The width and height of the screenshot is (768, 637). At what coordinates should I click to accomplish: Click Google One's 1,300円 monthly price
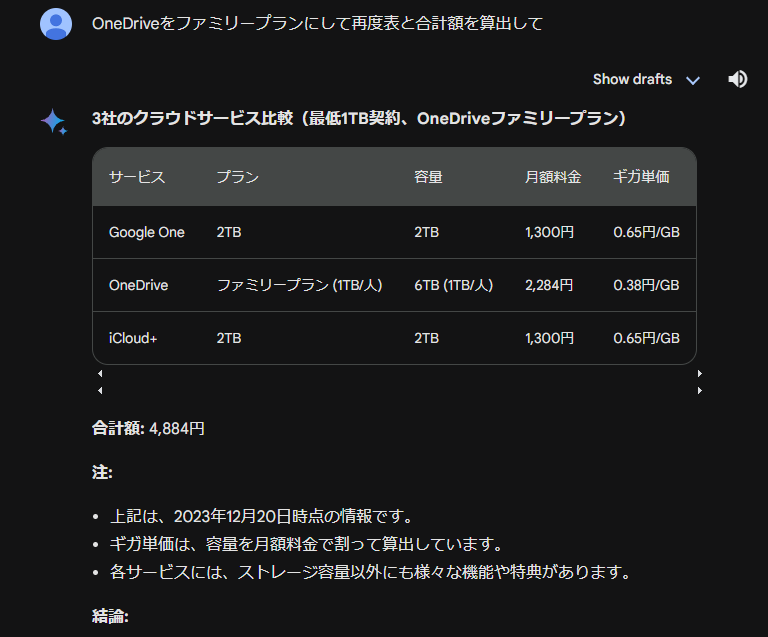click(x=550, y=232)
